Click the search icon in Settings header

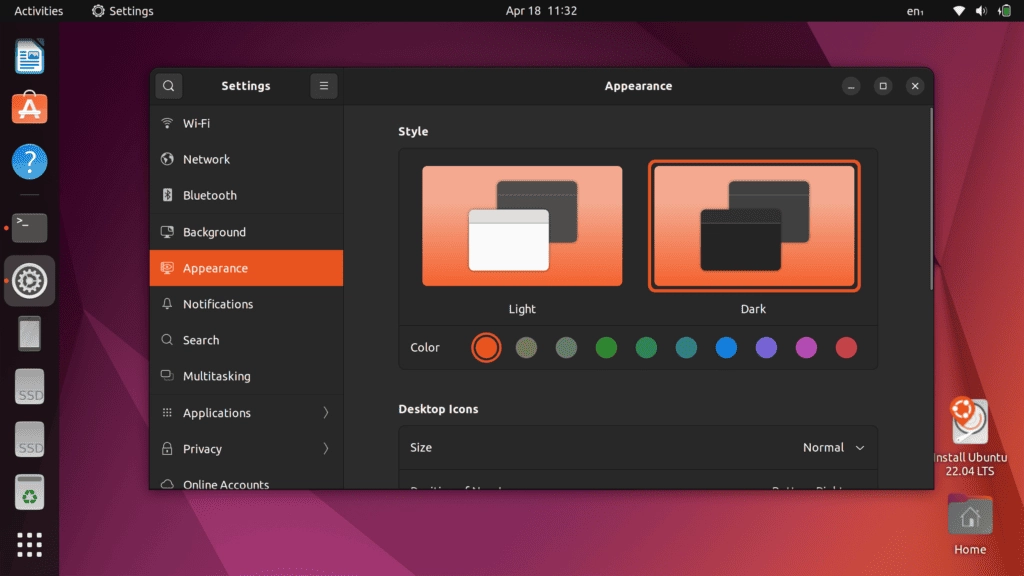point(168,86)
